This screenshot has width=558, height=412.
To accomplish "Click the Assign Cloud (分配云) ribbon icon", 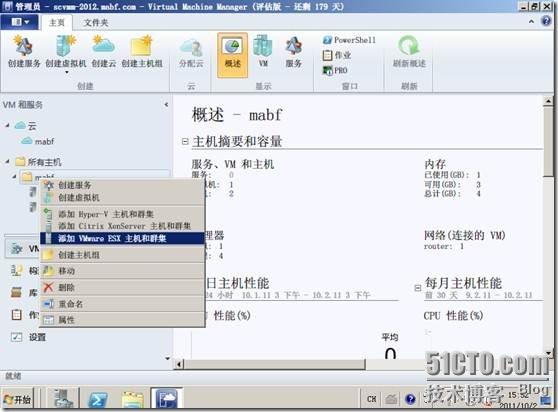I will coord(191,53).
